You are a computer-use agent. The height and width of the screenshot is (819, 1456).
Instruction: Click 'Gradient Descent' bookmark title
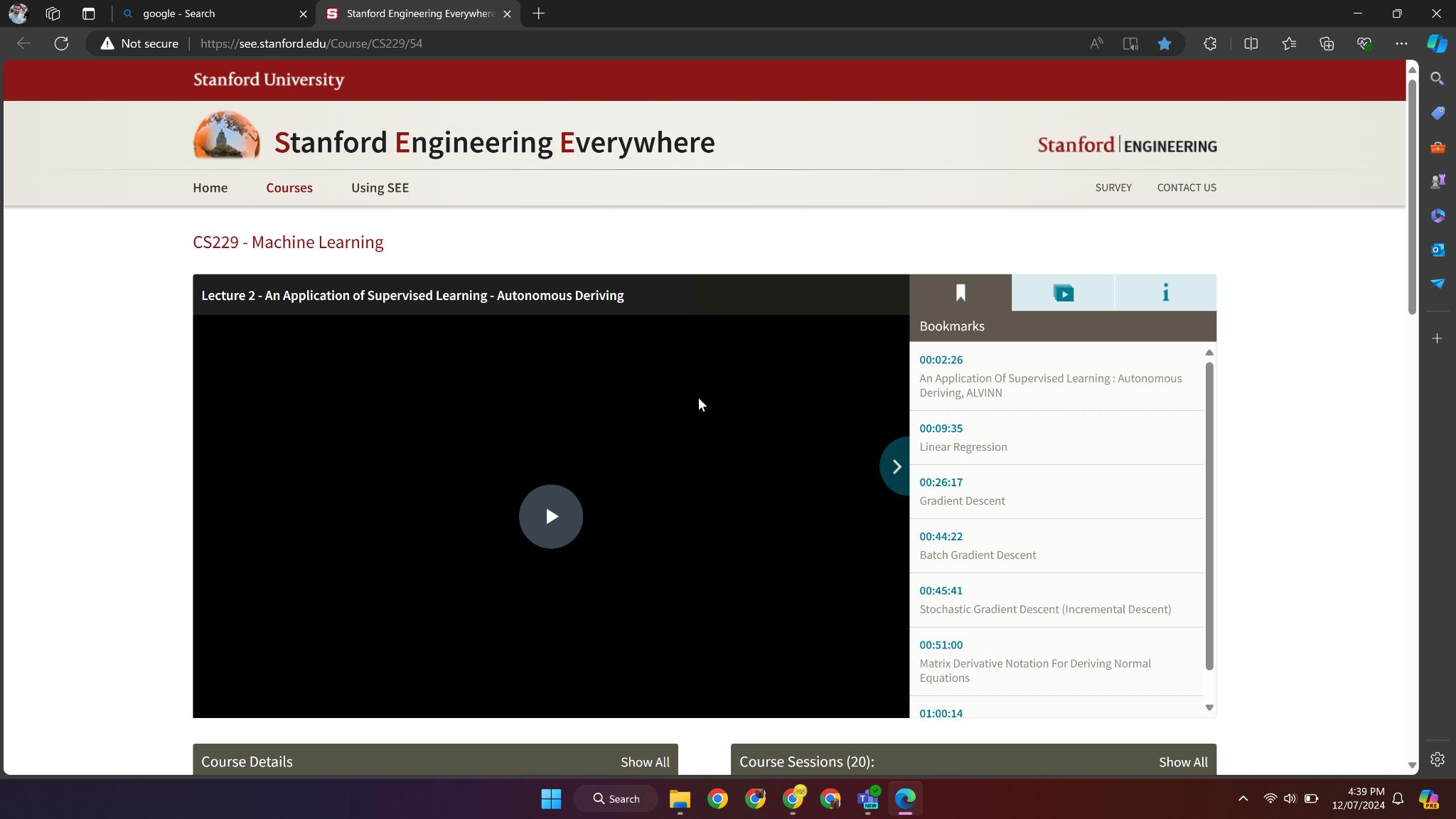tap(962, 500)
